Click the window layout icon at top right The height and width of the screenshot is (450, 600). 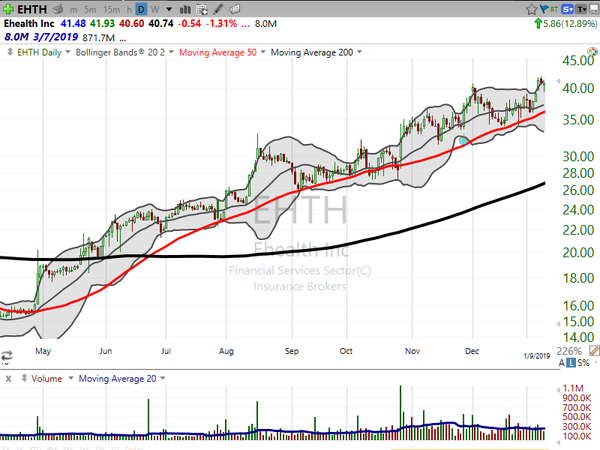click(x=594, y=9)
